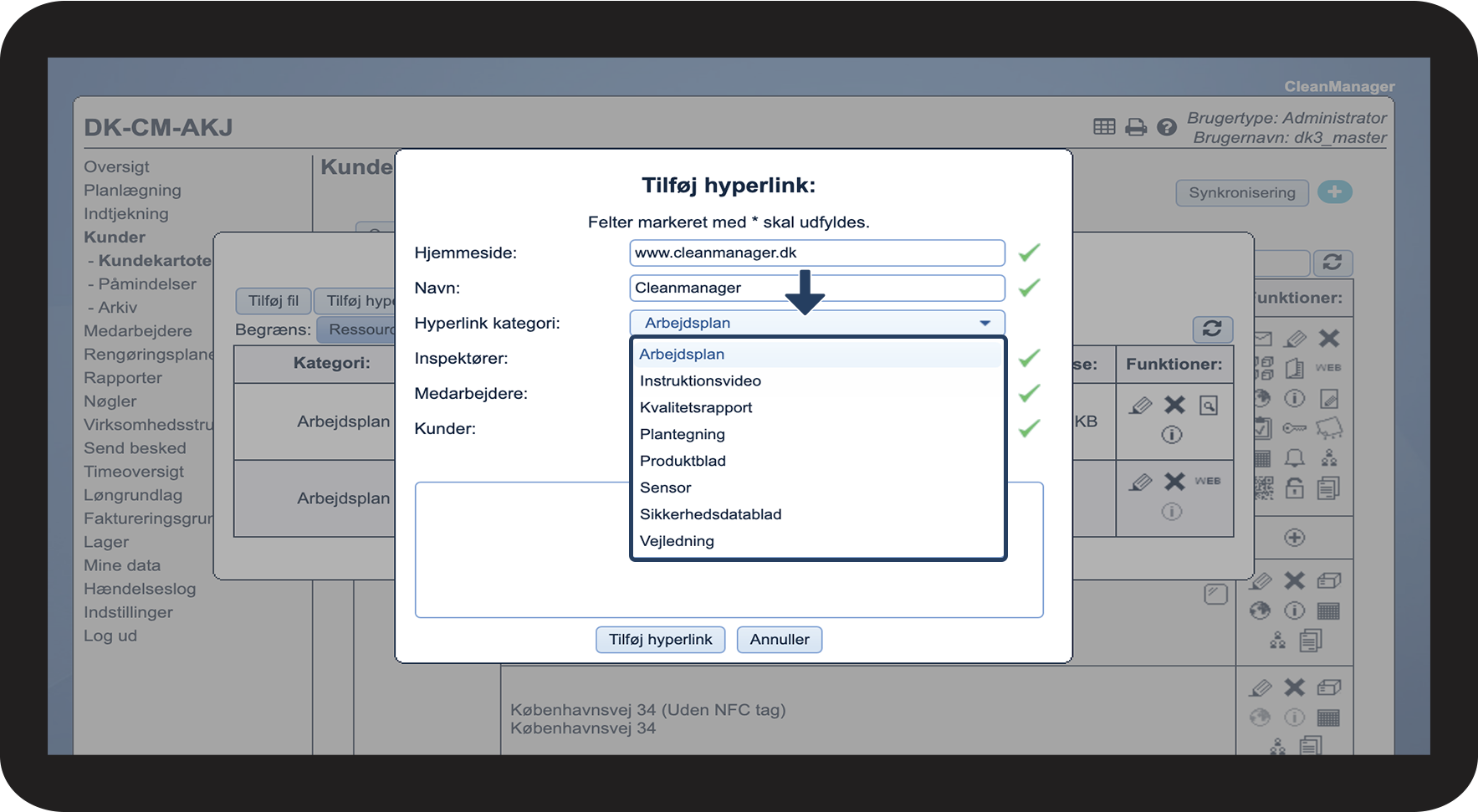Edit the file row showing KB size
The width and height of the screenshot is (1478, 812).
point(1141,406)
